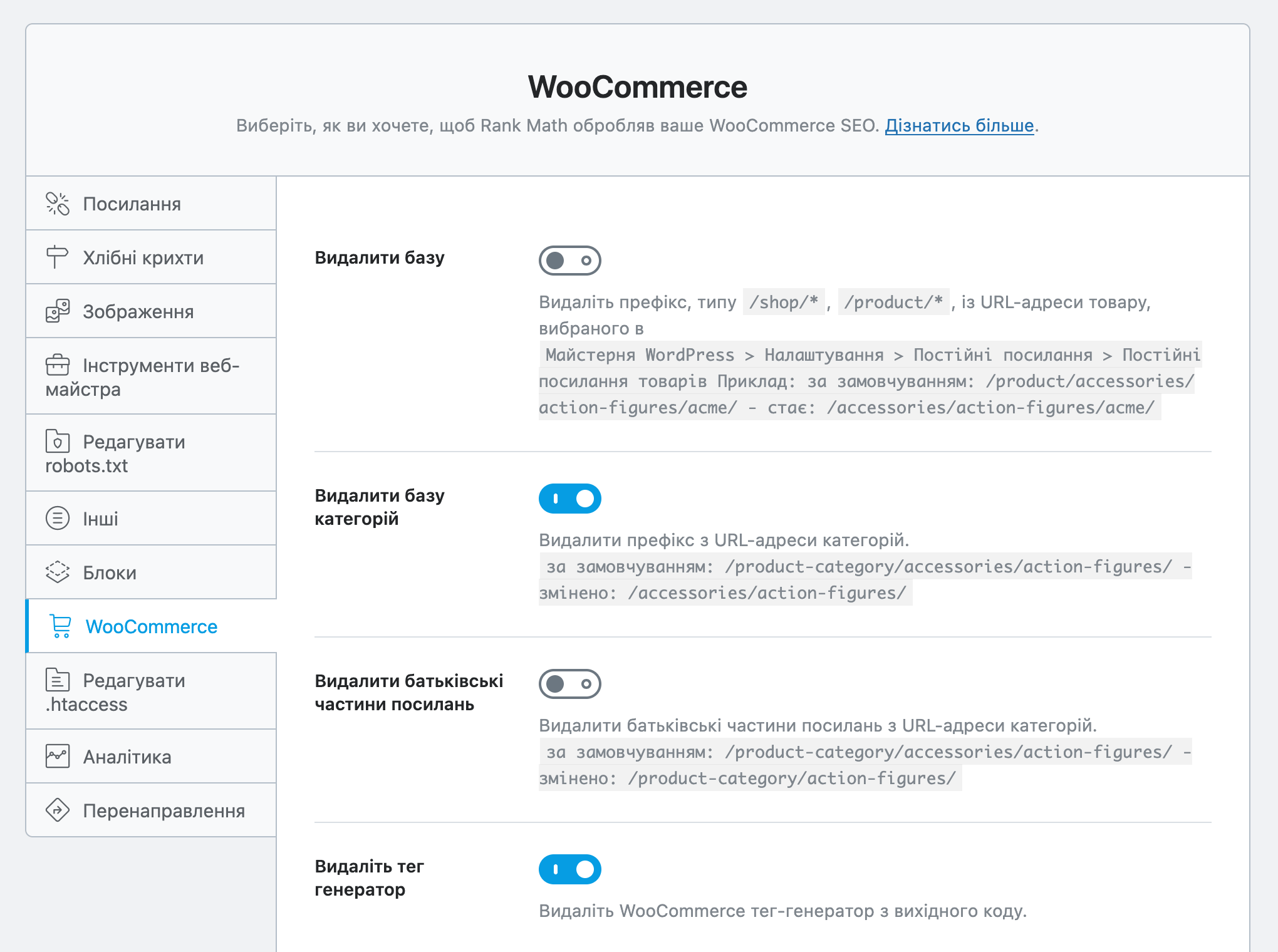Screen dimensions: 1278x952
Task: Enable the Видалити базу toggle
Action: point(570,261)
